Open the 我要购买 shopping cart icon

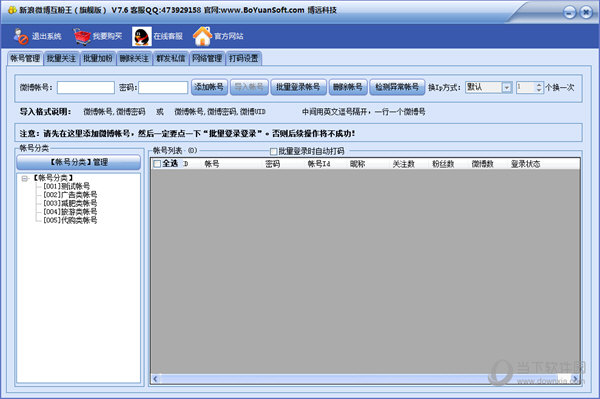[x=82, y=36]
